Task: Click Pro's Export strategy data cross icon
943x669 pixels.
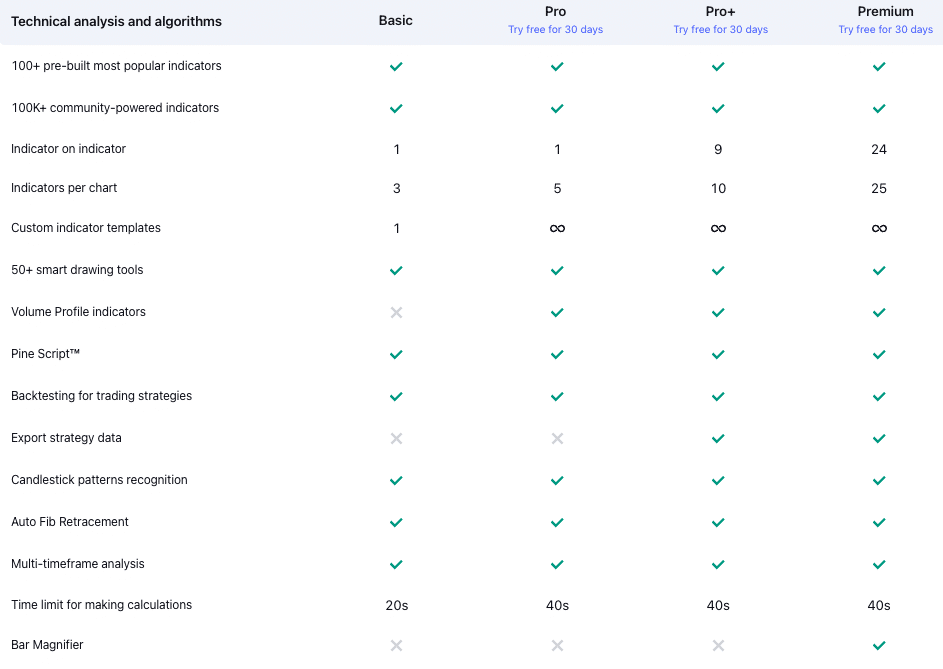Action: [x=557, y=438]
